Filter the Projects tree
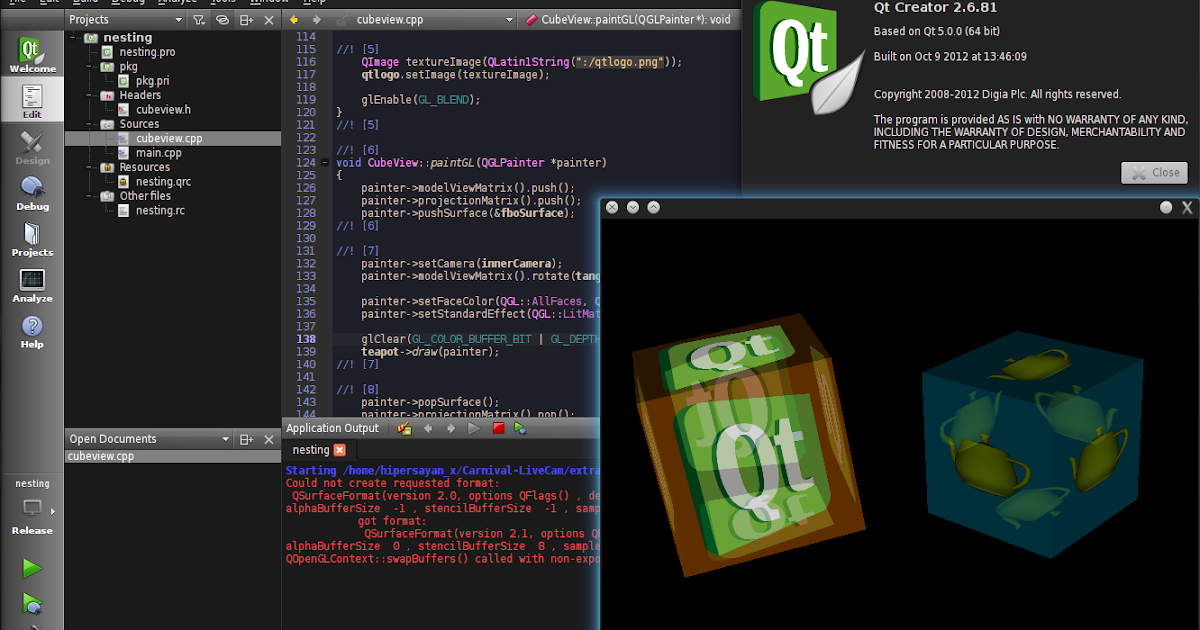1200x630 pixels. pyautogui.click(x=200, y=19)
